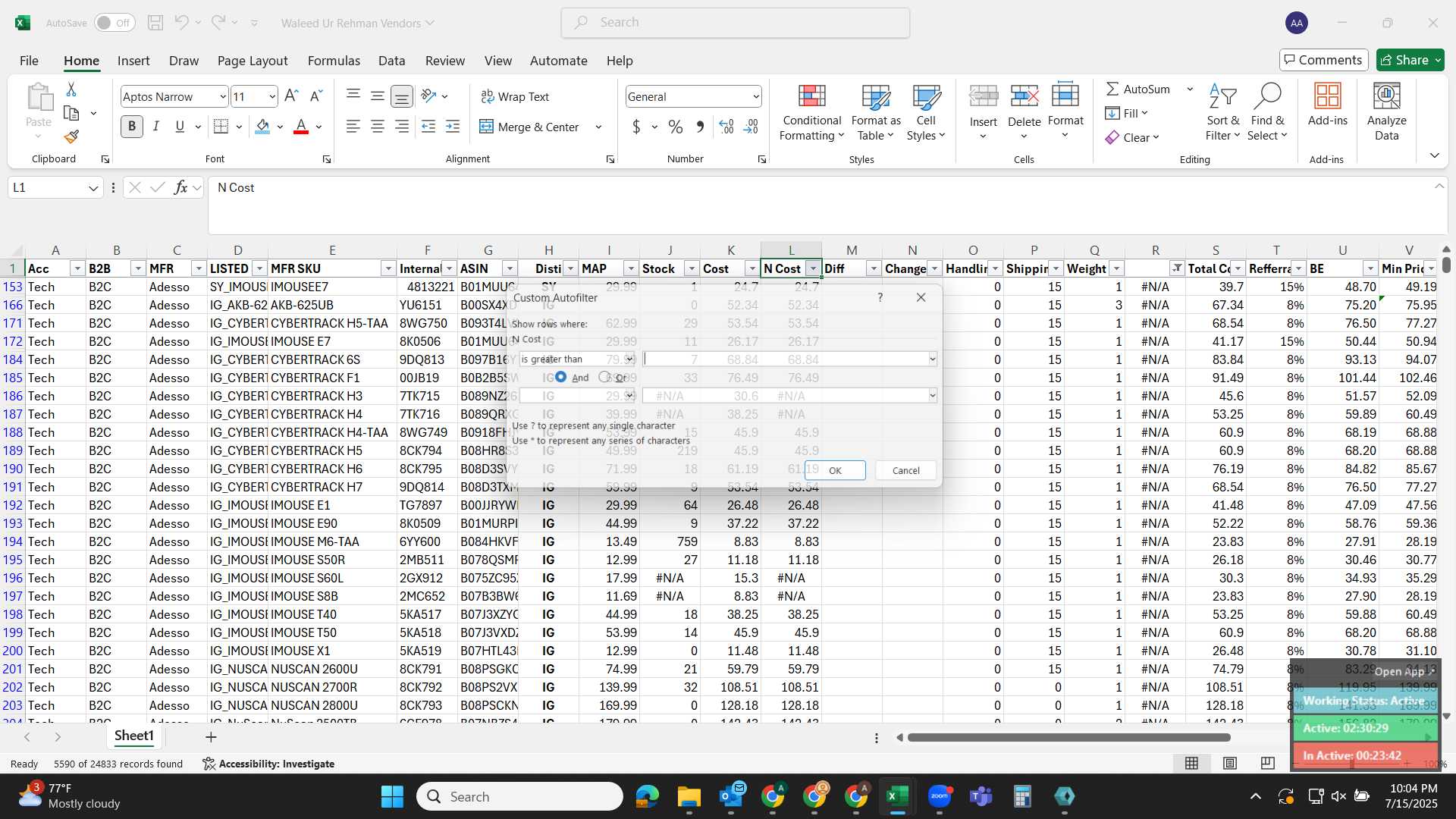Open Format as Table
1456x819 pixels.
(876, 112)
